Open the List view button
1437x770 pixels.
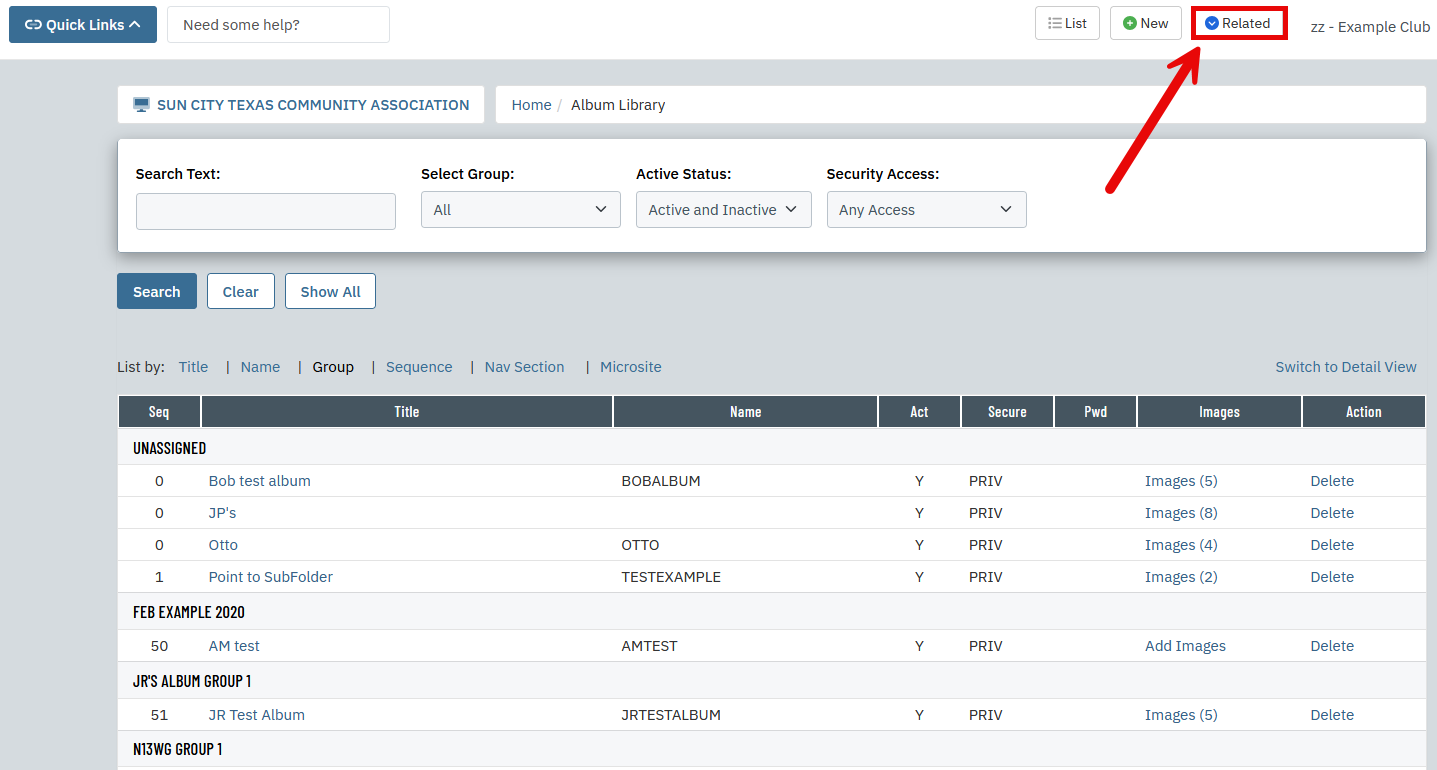[x=1067, y=23]
